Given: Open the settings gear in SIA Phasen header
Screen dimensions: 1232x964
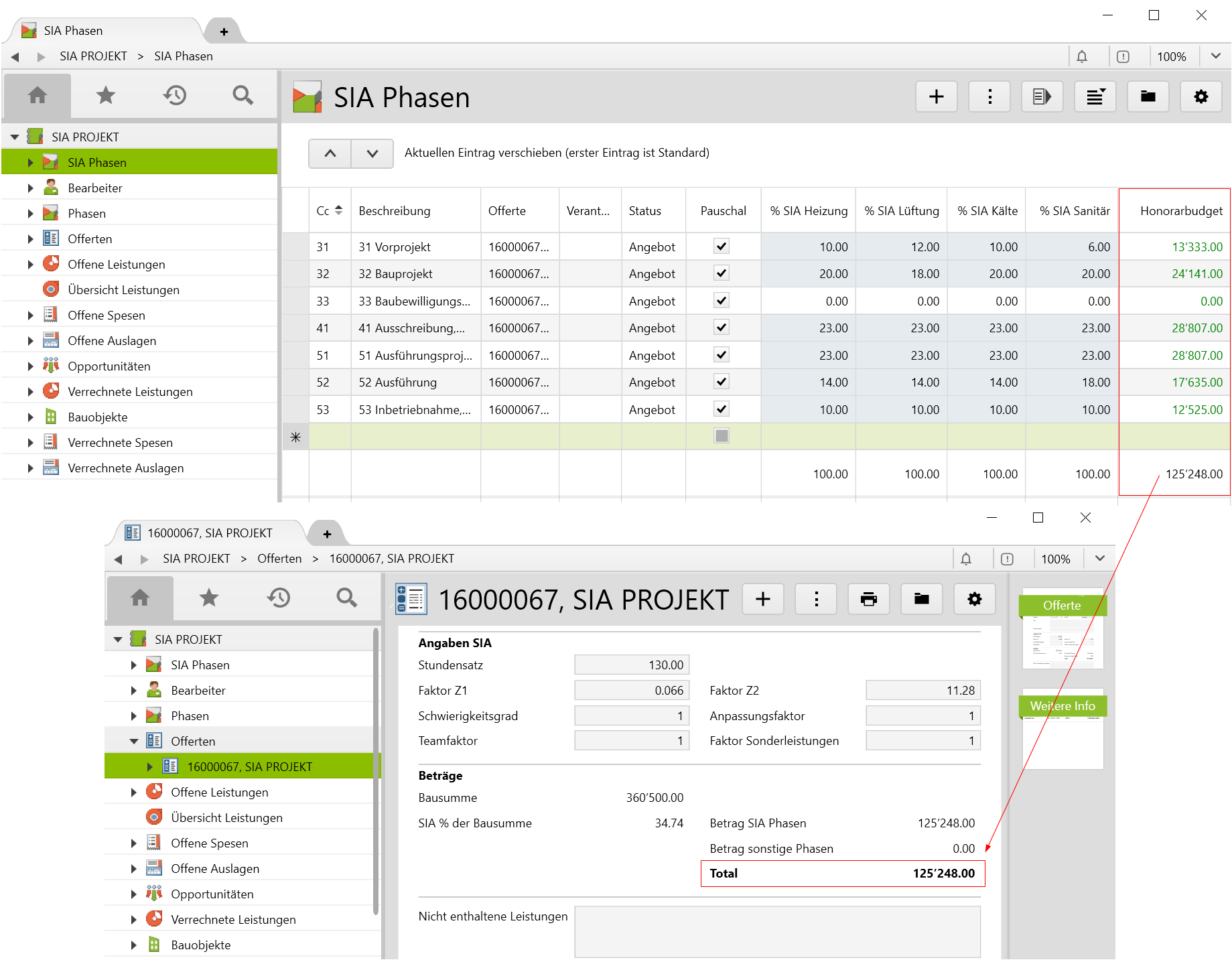Looking at the screenshot, I should point(1201,97).
